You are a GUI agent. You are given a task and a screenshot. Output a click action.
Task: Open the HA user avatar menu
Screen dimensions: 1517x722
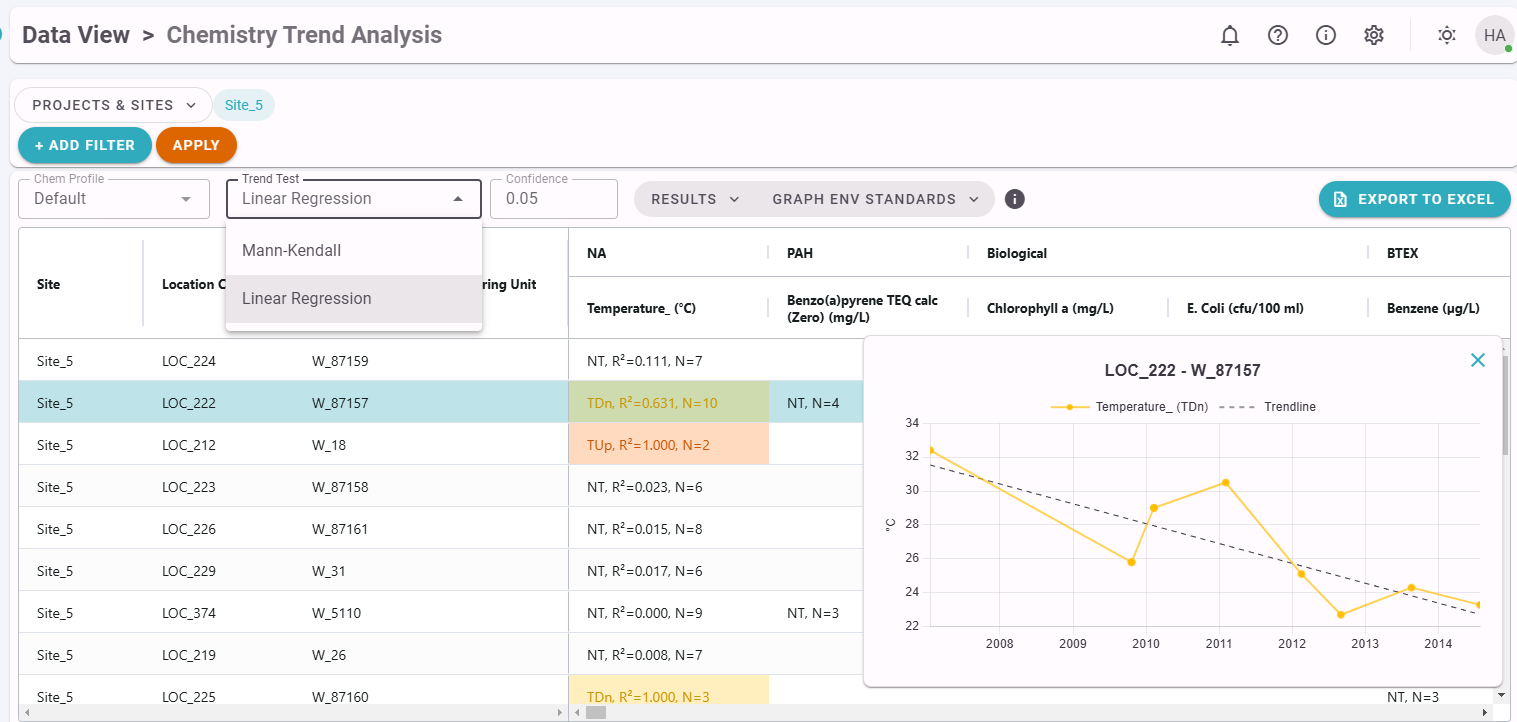click(1494, 35)
